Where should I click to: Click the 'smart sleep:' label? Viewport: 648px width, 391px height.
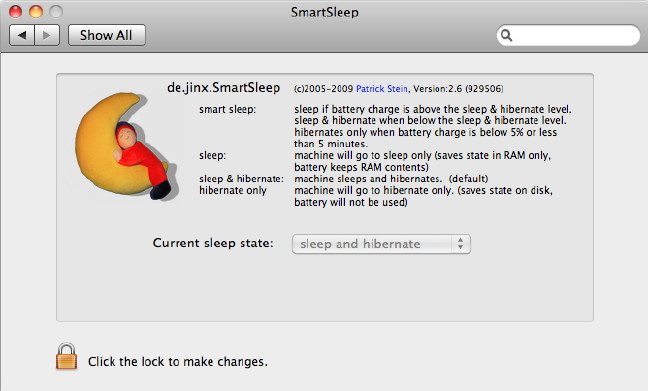[x=228, y=109]
